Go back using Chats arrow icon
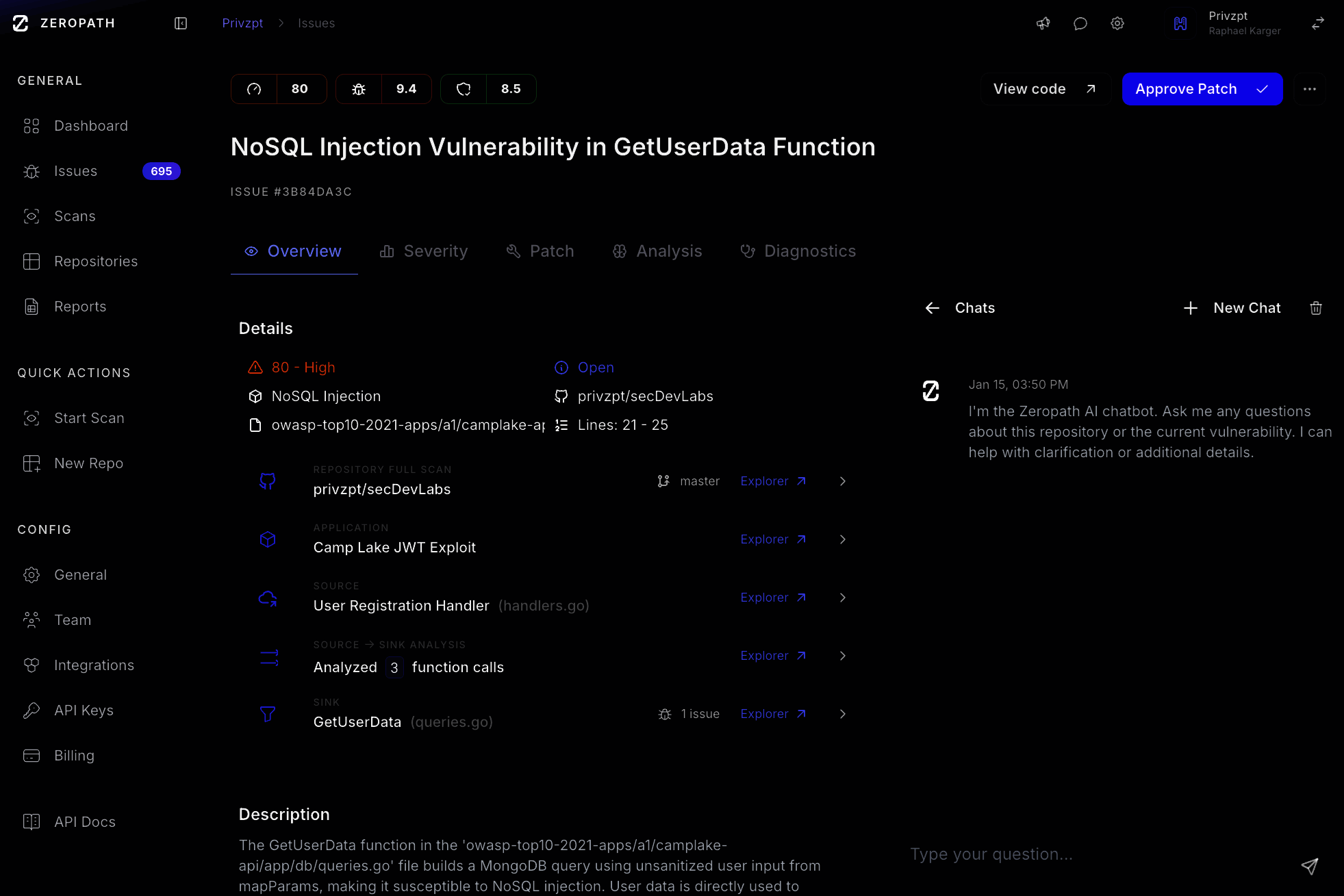1344x896 pixels. [932, 308]
